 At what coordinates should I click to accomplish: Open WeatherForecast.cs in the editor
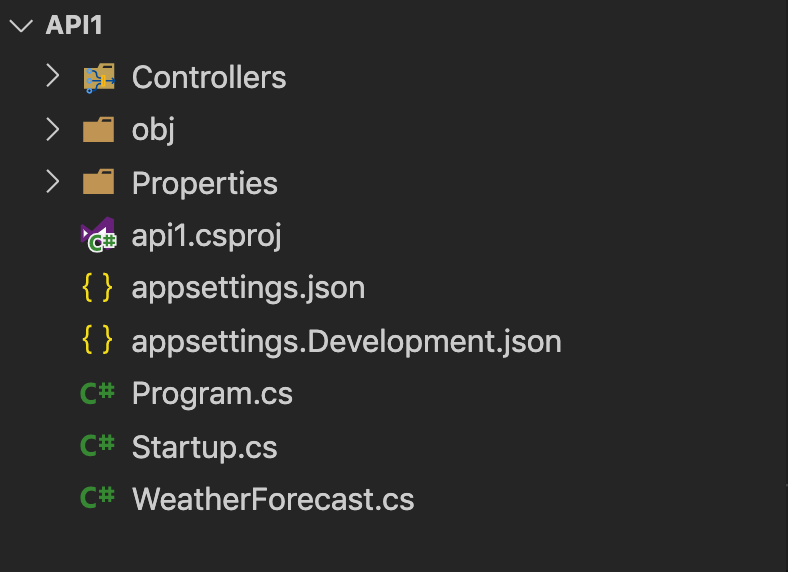tap(272, 499)
